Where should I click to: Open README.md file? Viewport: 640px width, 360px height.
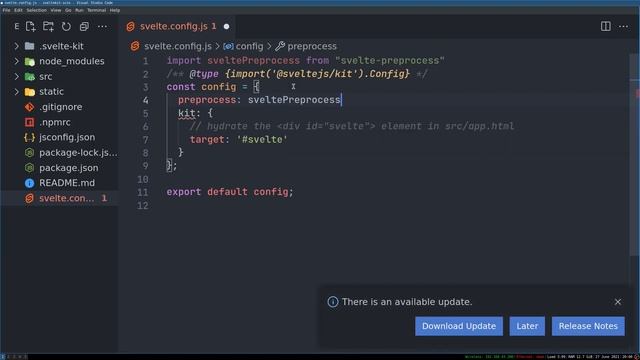67,183
